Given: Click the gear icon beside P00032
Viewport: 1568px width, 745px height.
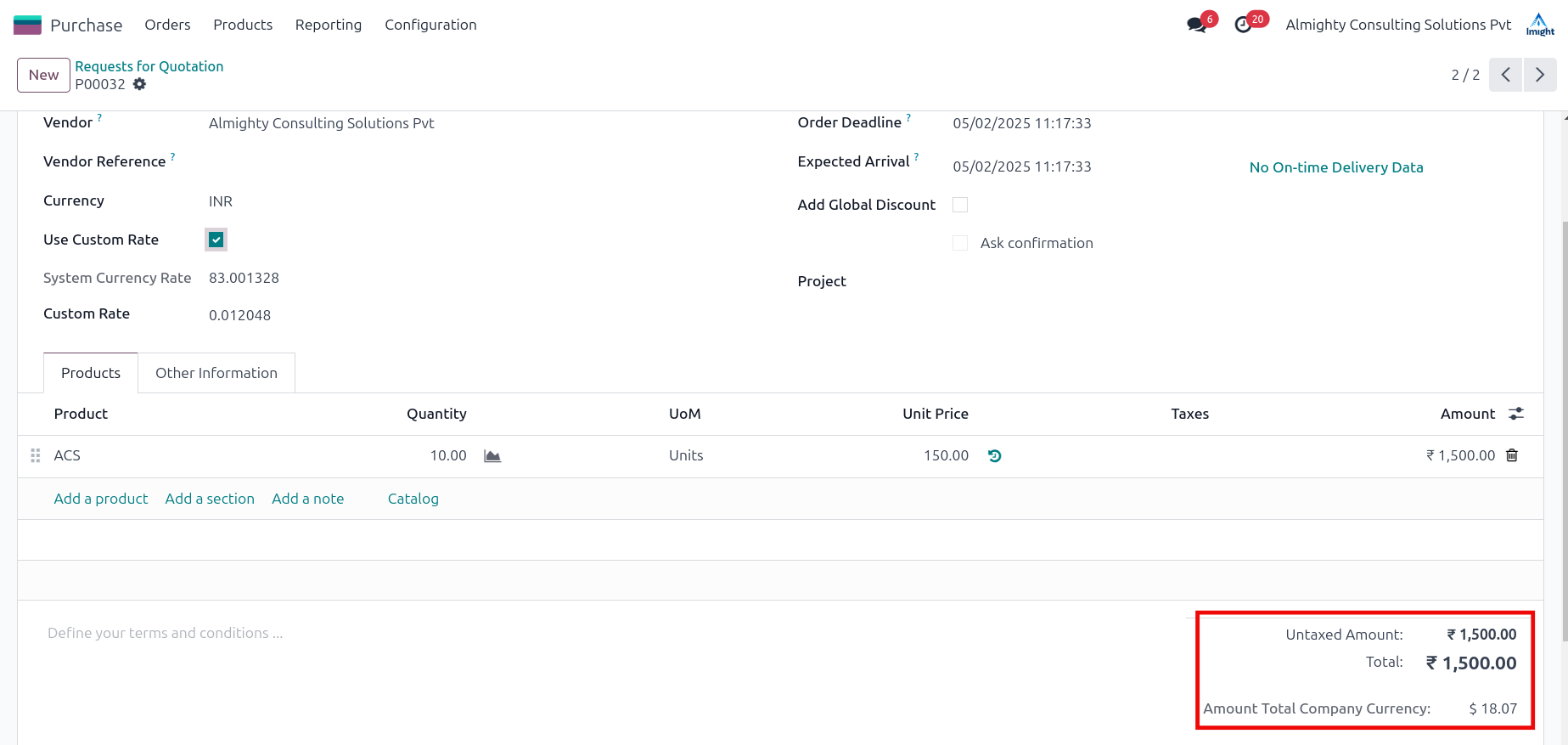Looking at the screenshot, I should (140, 84).
